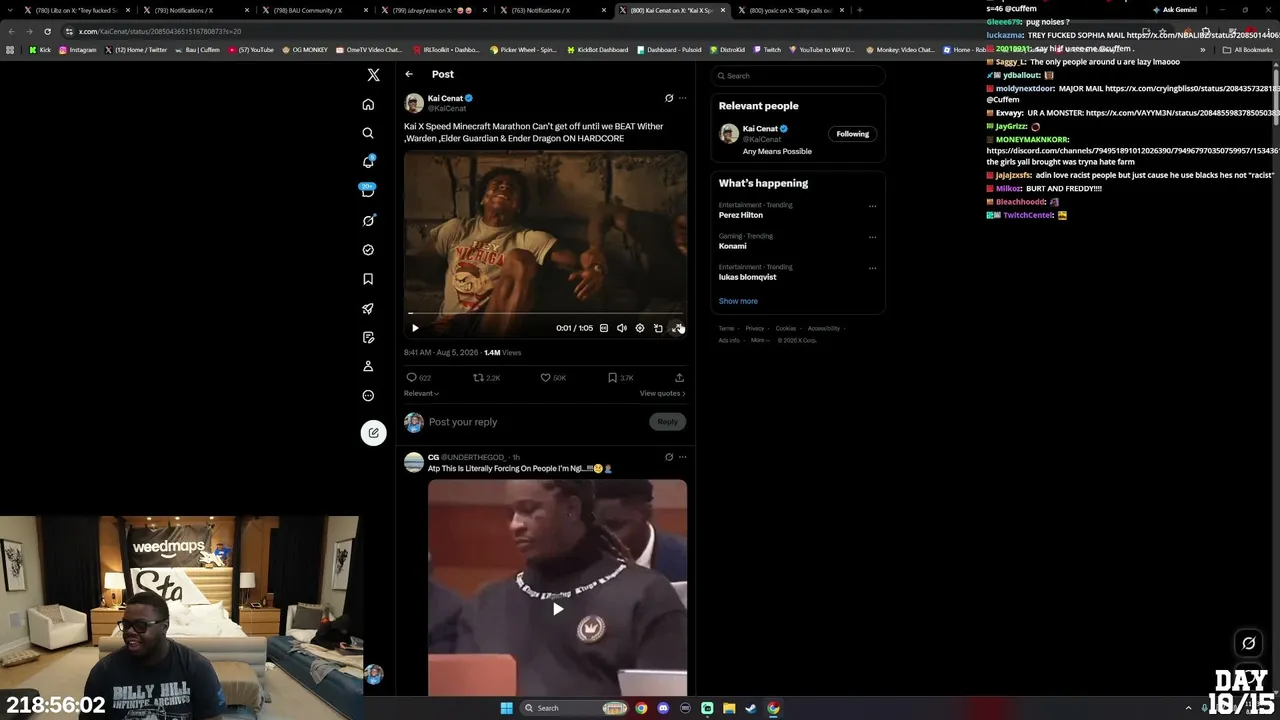Viewport: 1280px width, 720px height.
Task: Mute the video volume
Action: tap(622, 328)
